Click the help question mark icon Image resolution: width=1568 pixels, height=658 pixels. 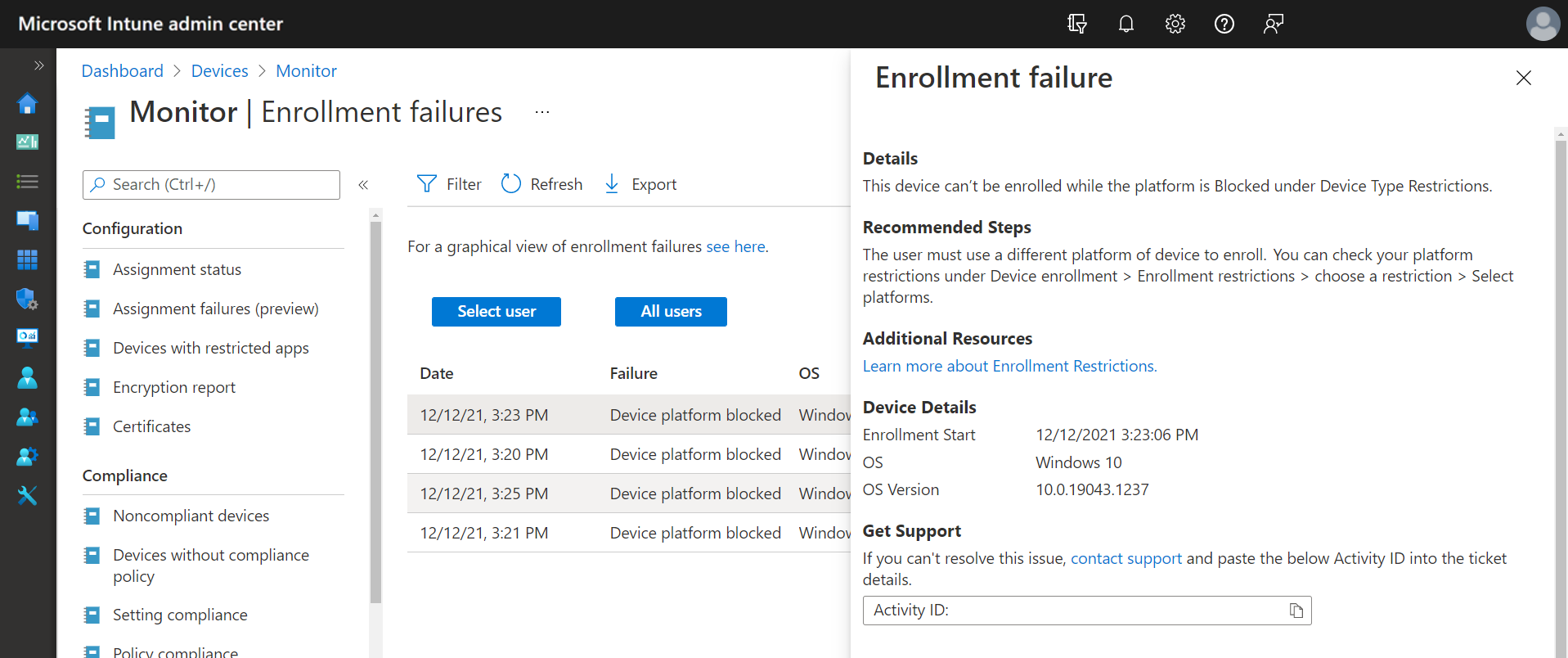click(x=1224, y=24)
